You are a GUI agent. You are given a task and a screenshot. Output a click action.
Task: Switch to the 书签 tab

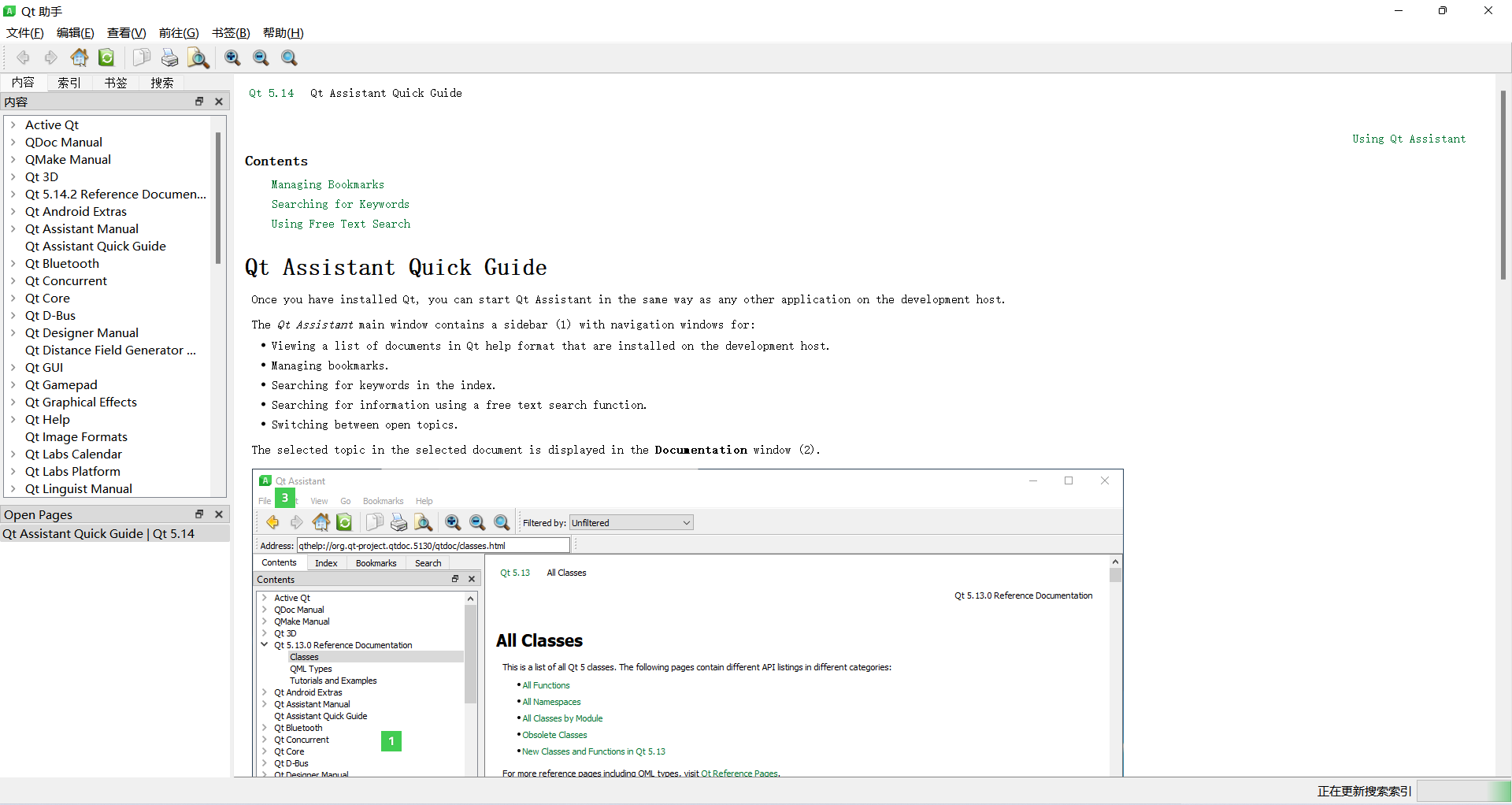116,83
